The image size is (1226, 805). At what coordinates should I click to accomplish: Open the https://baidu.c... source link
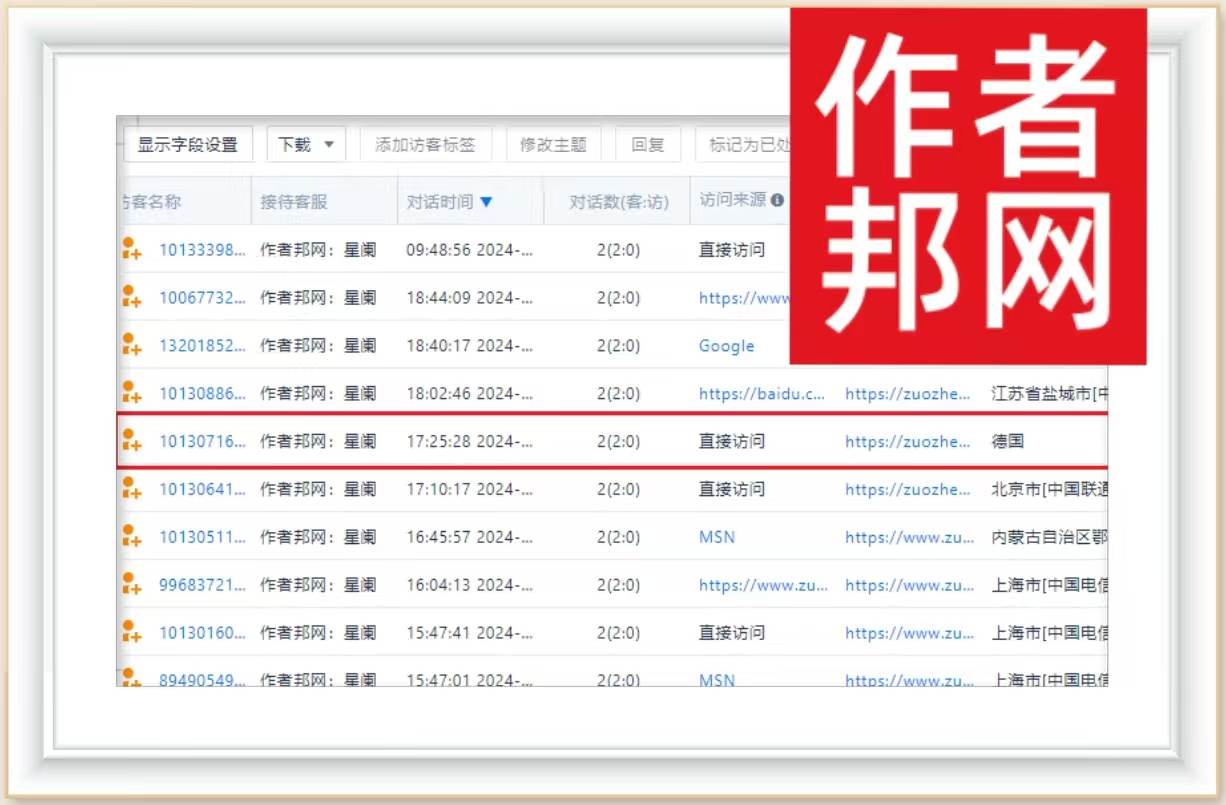(x=762, y=394)
